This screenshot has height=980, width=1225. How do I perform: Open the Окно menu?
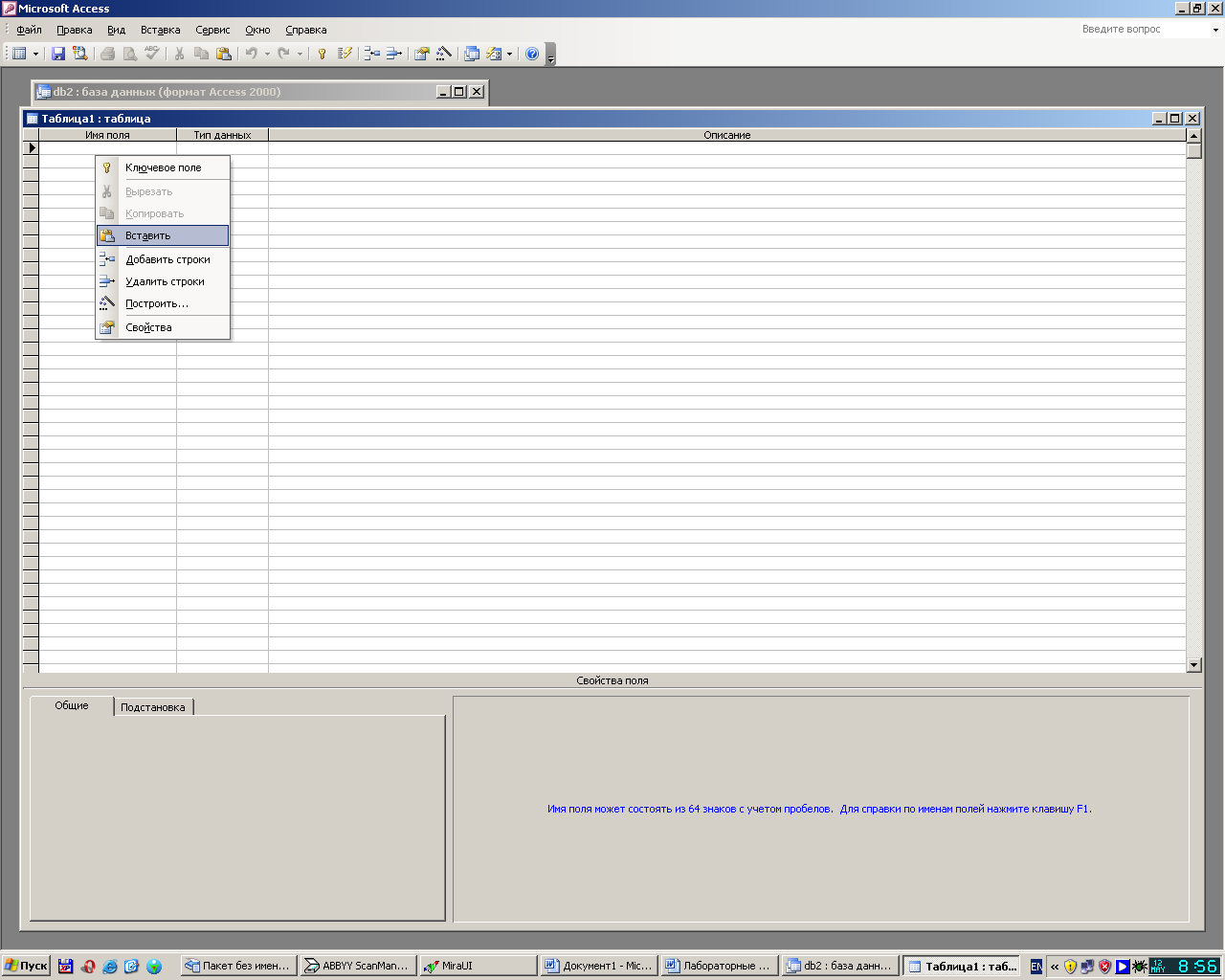[x=257, y=30]
